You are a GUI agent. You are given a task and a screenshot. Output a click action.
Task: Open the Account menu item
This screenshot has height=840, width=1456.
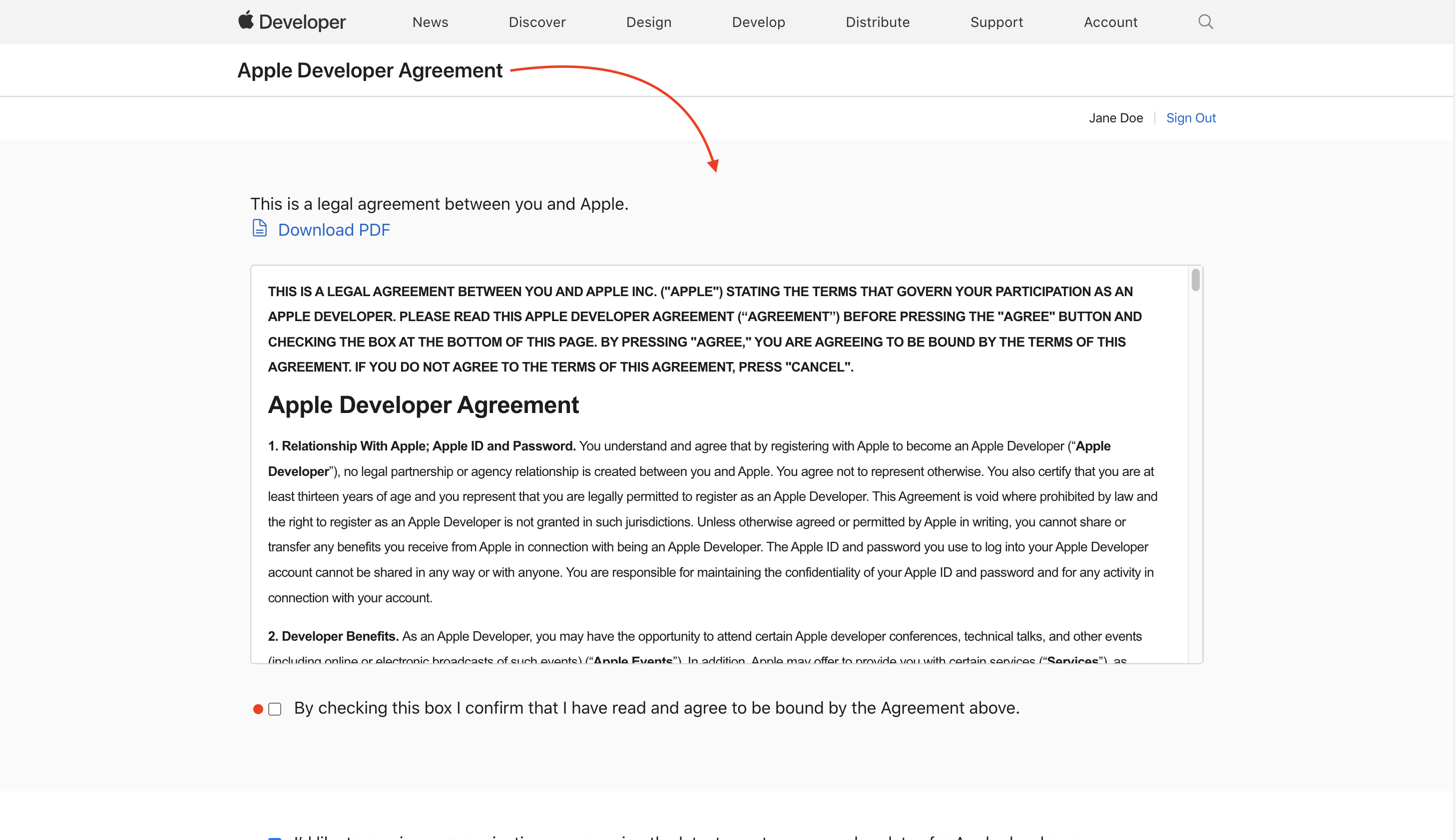pos(1110,22)
